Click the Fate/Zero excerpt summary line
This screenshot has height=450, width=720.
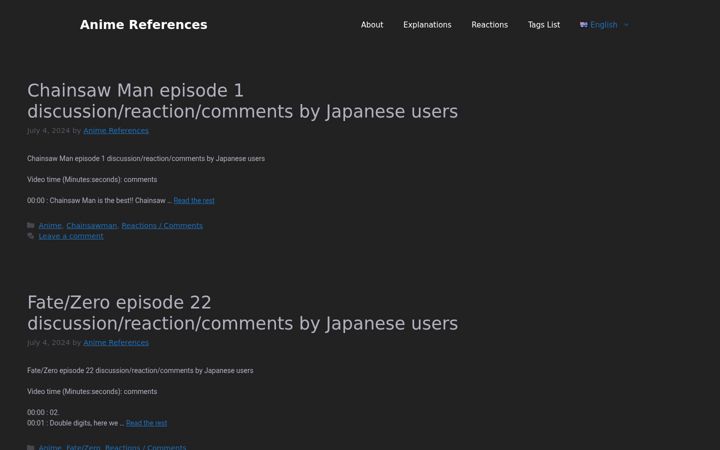point(140,371)
